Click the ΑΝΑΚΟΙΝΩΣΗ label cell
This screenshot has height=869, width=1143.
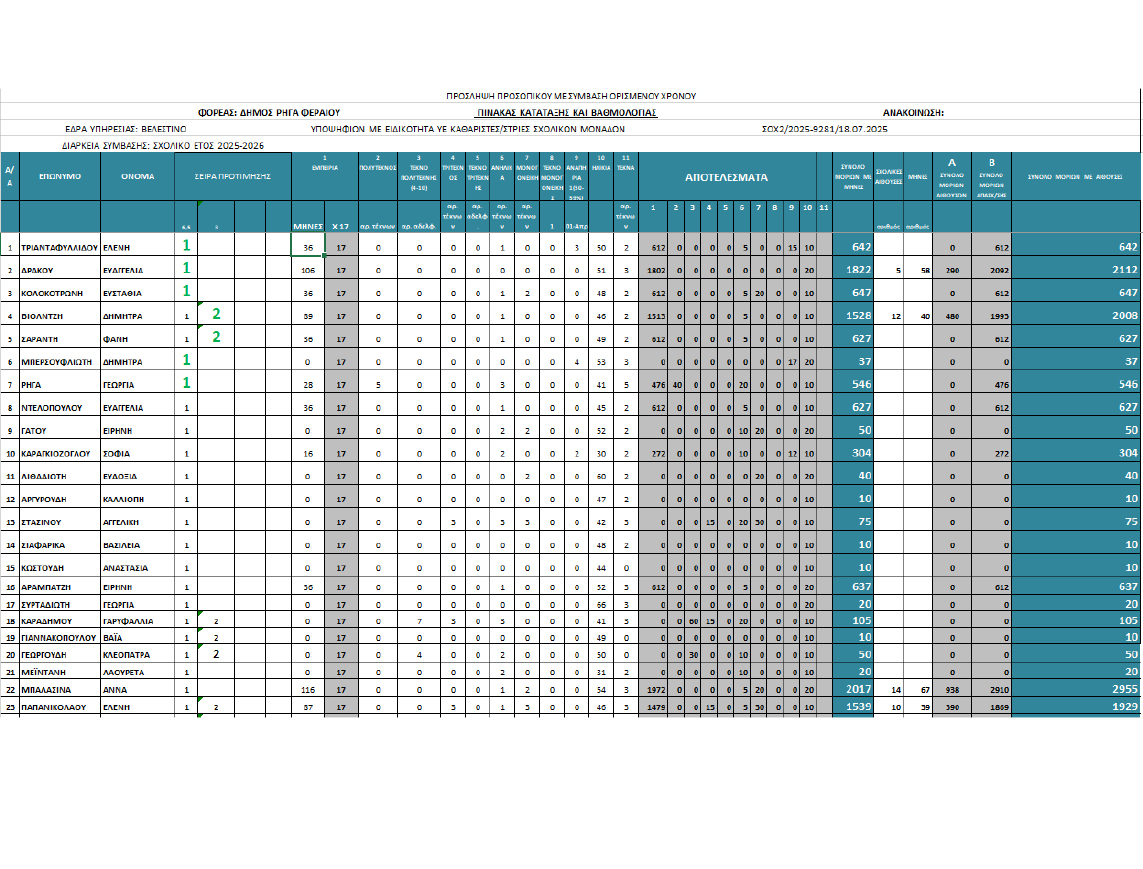tap(913, 113)
